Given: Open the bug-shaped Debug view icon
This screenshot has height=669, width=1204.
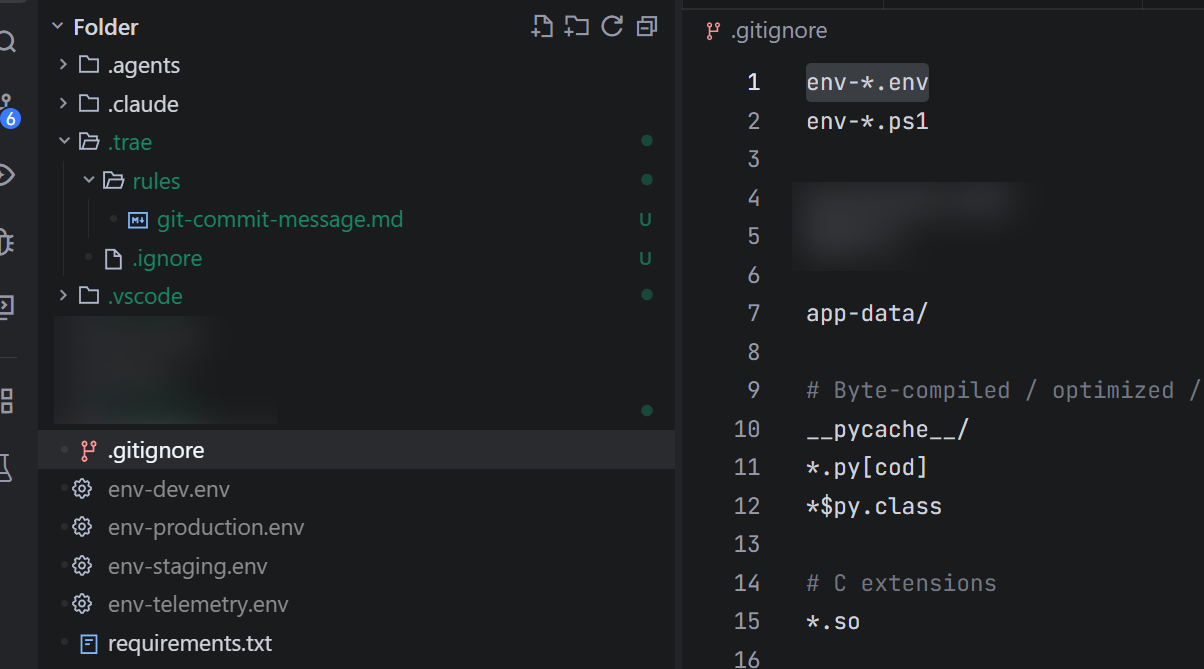Looking at the screenshot, I should click(6, 241).
